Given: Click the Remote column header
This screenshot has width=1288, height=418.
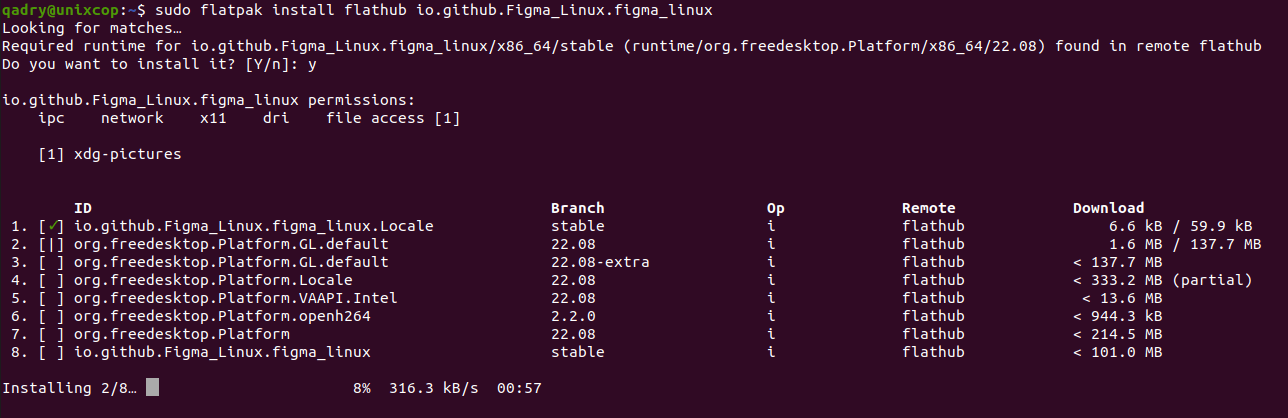Looking at the screenshot, I should (x=928, y=209).
